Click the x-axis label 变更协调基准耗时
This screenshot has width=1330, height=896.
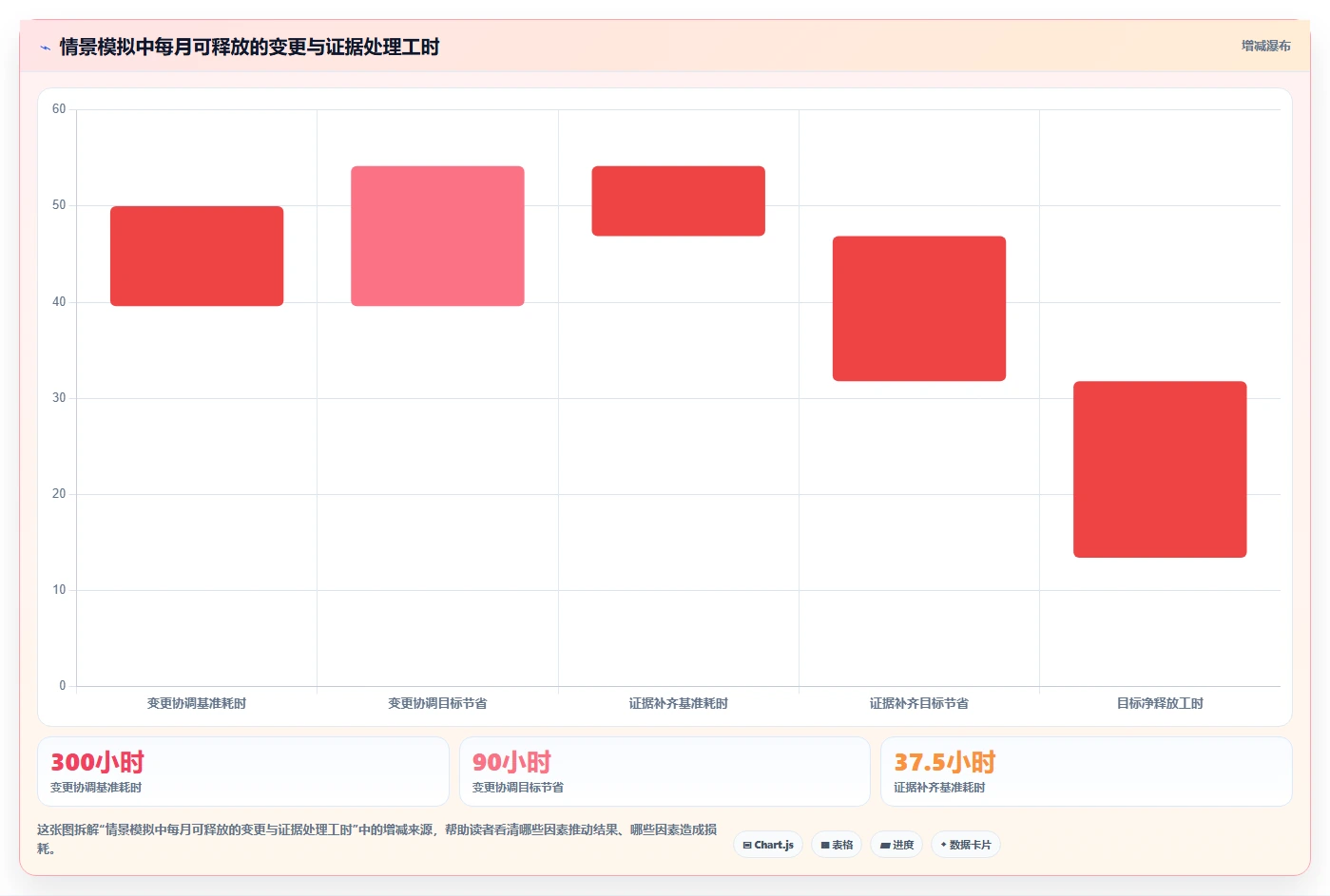click(x=197, y=703)
